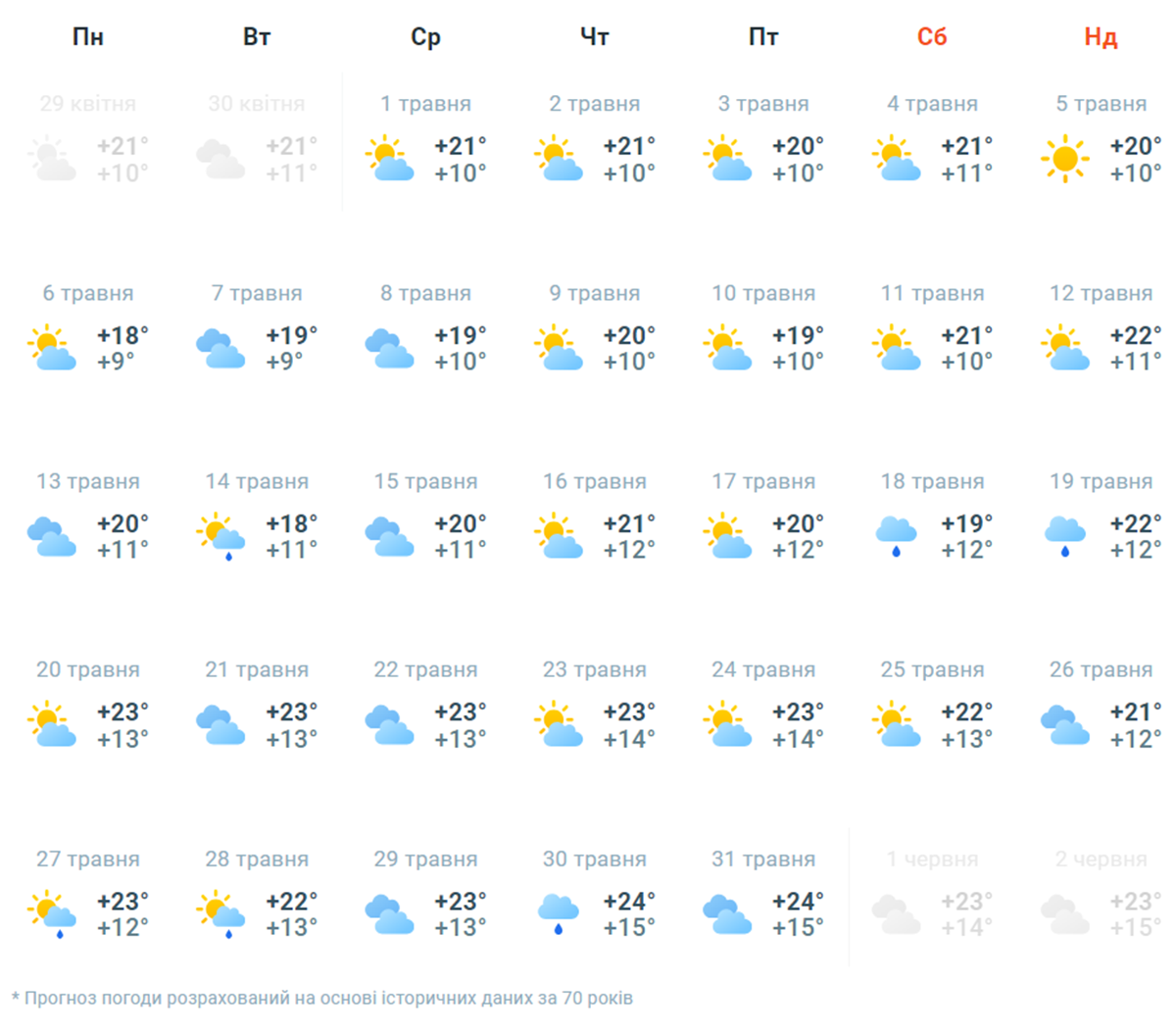Click the sun-with-rain icon for 14 травня

pos(220,536)
